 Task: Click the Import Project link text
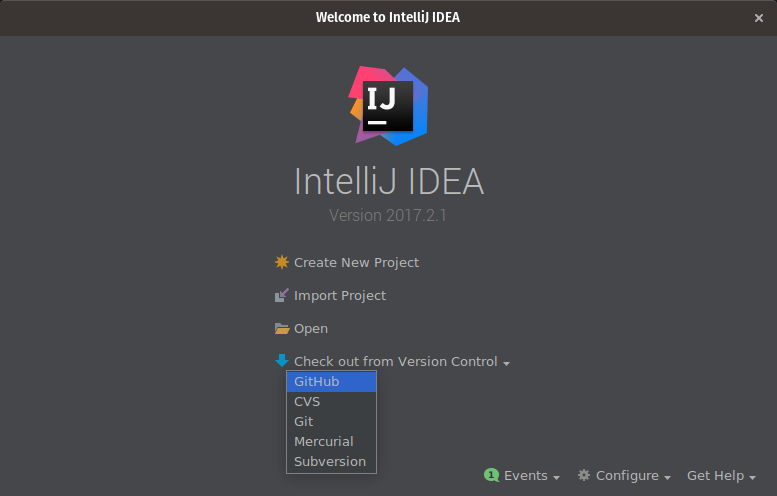339,296
